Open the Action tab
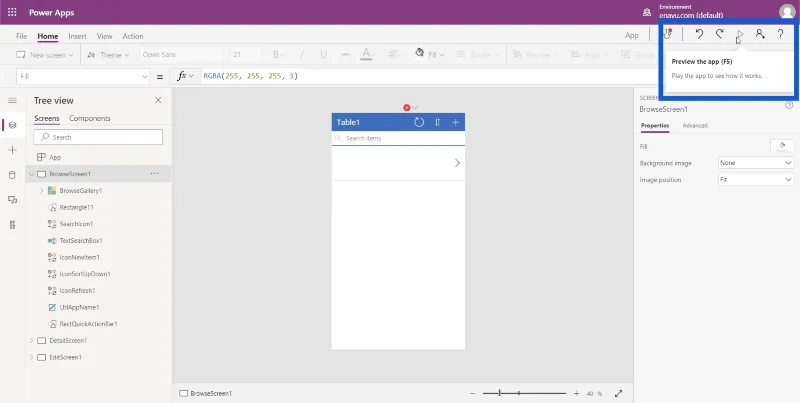800x403 pixels. coord(133,36)
